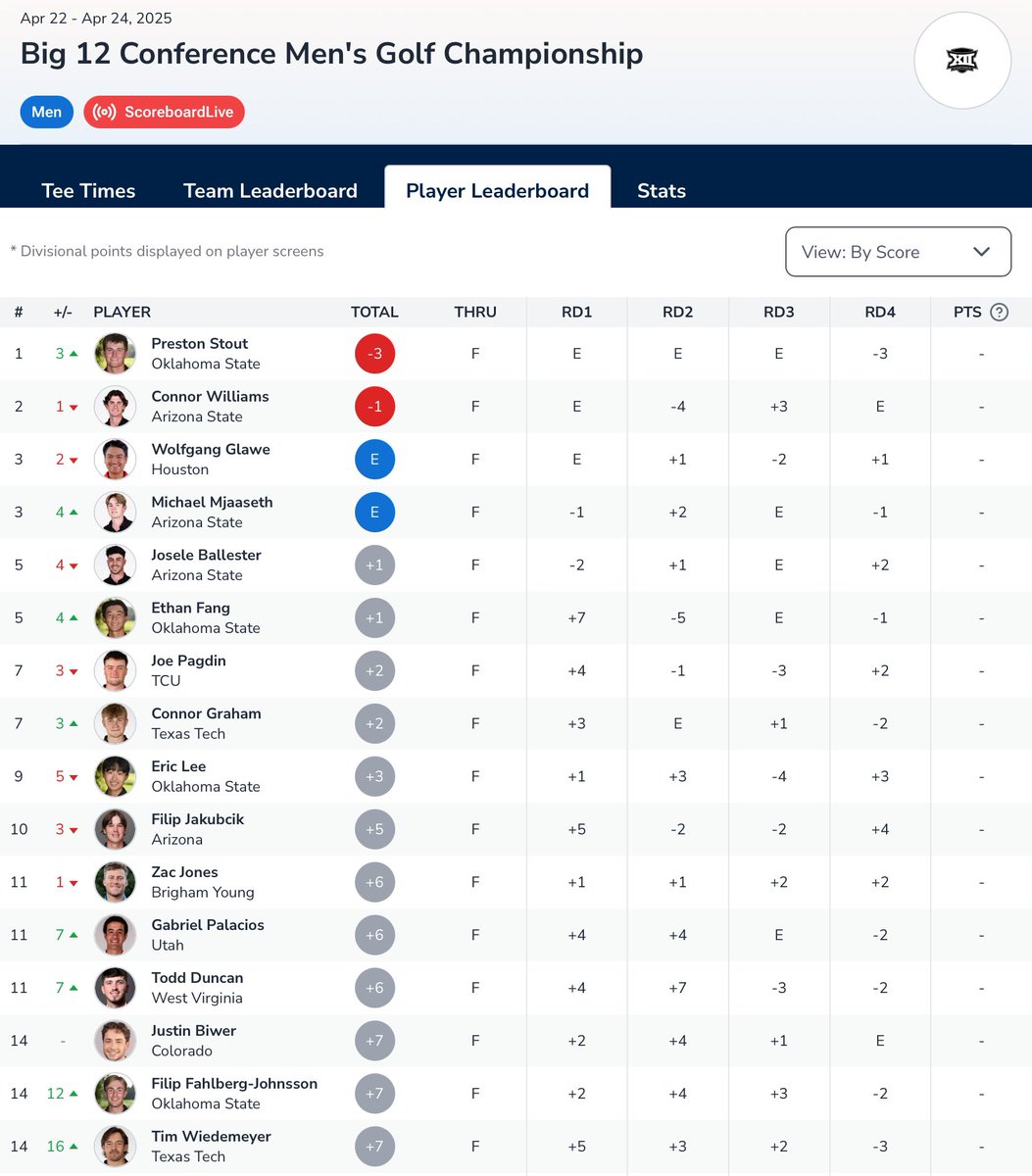Click Wolfgang Glawe's avatar photo
Viewport: 1032px width, 1176px height.
[x=115, y=460]
